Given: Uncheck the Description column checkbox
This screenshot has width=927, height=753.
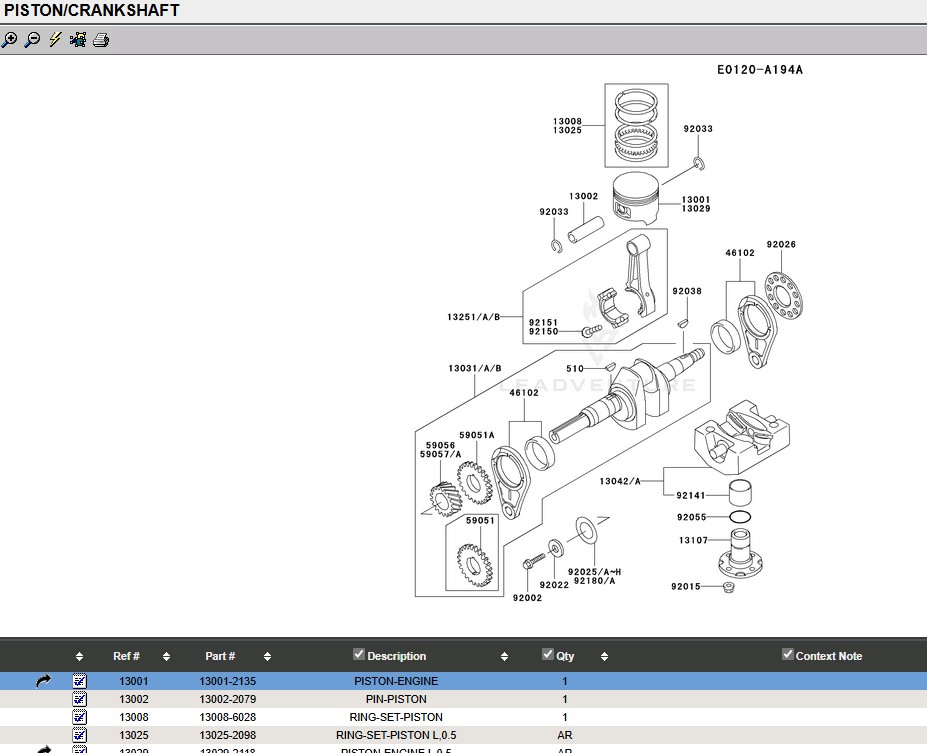Looking at the screenshot, I should coord(359,654).
